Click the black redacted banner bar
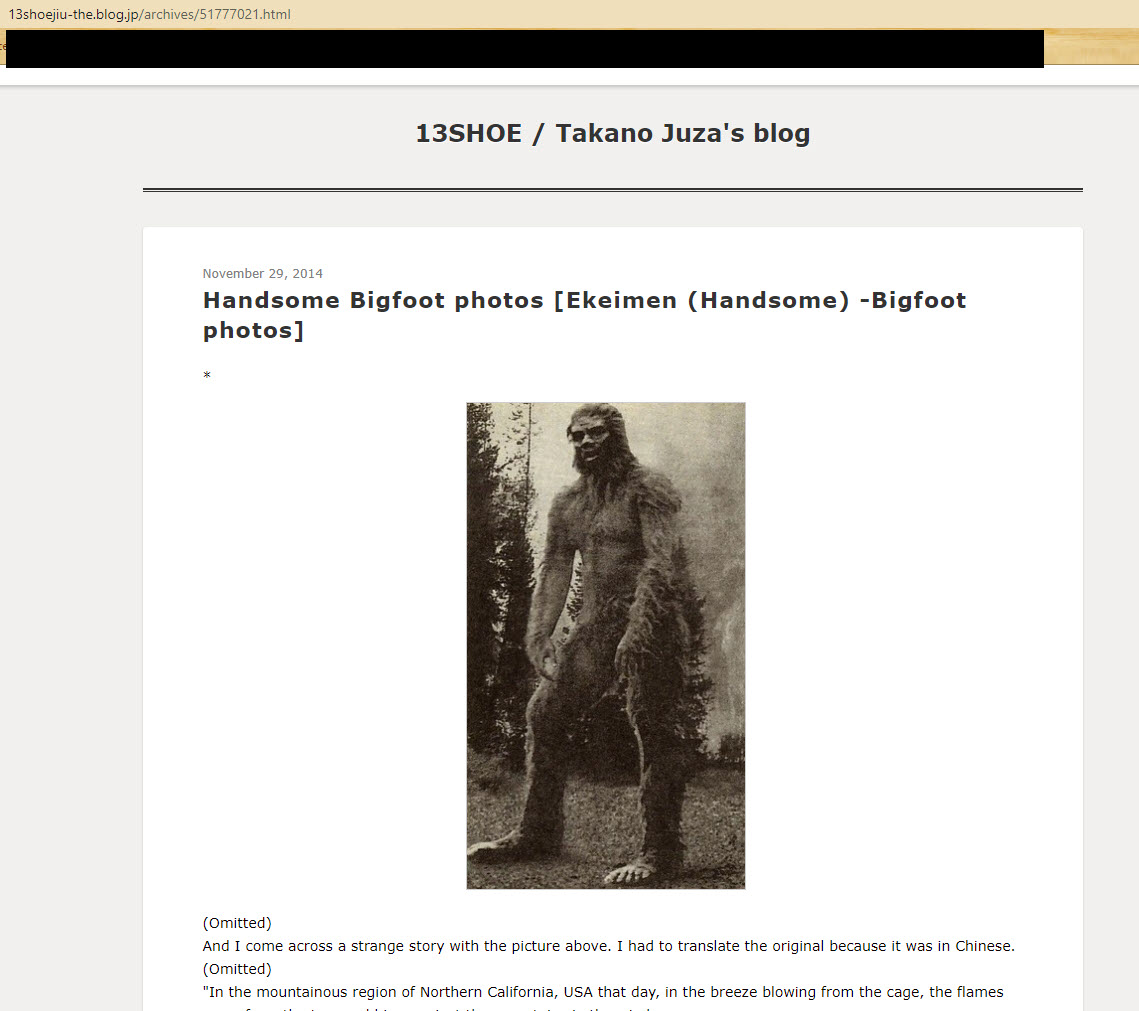This screenshot has width=1139, height=1011. click(x=524, y=49)
